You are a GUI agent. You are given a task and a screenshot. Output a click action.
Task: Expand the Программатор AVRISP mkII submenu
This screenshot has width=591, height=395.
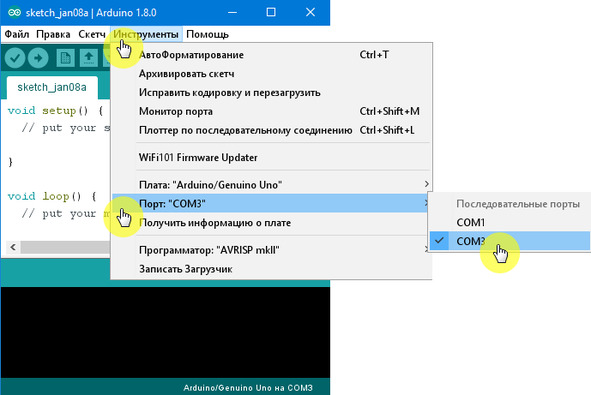click(271, 250)
